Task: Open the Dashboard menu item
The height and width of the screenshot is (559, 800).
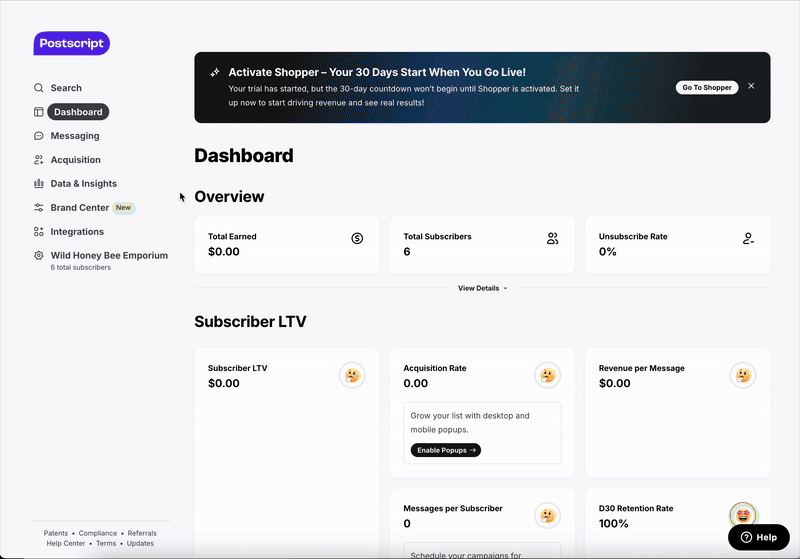Action: tap(77, 112)
